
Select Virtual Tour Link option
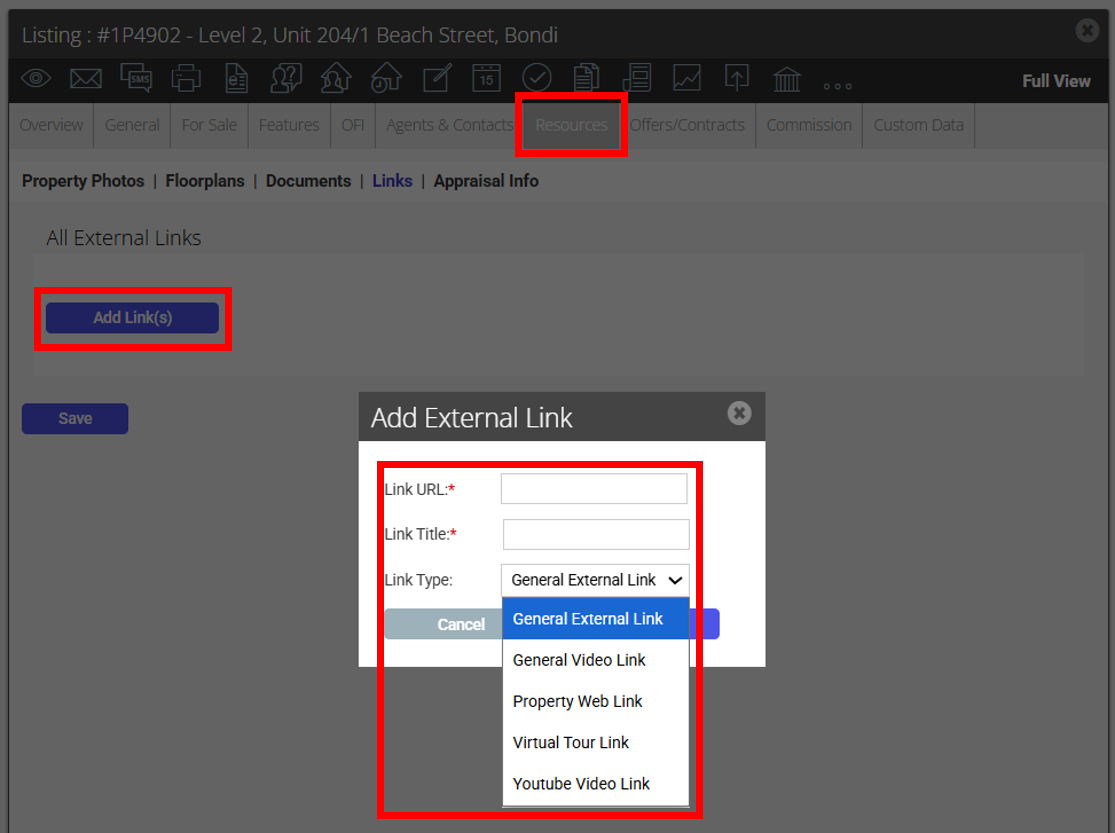[596, 743]
